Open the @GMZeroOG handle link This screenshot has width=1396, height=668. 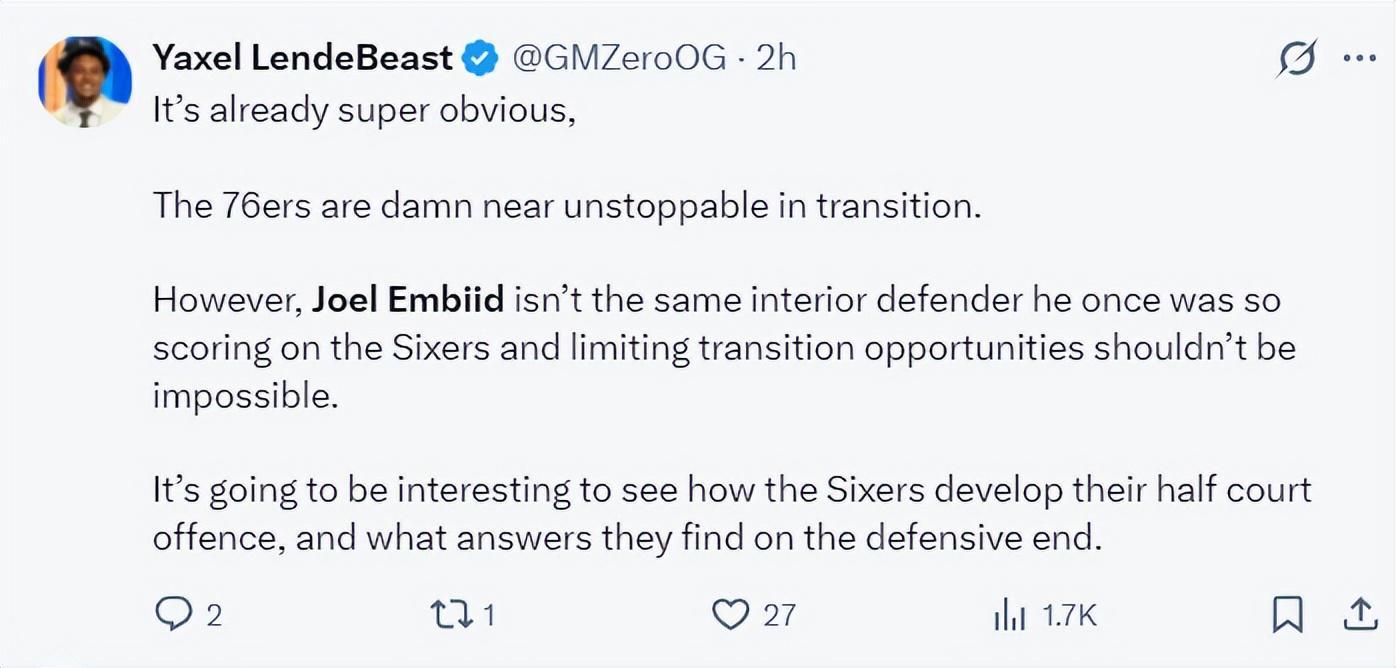(x=619, y=58)
